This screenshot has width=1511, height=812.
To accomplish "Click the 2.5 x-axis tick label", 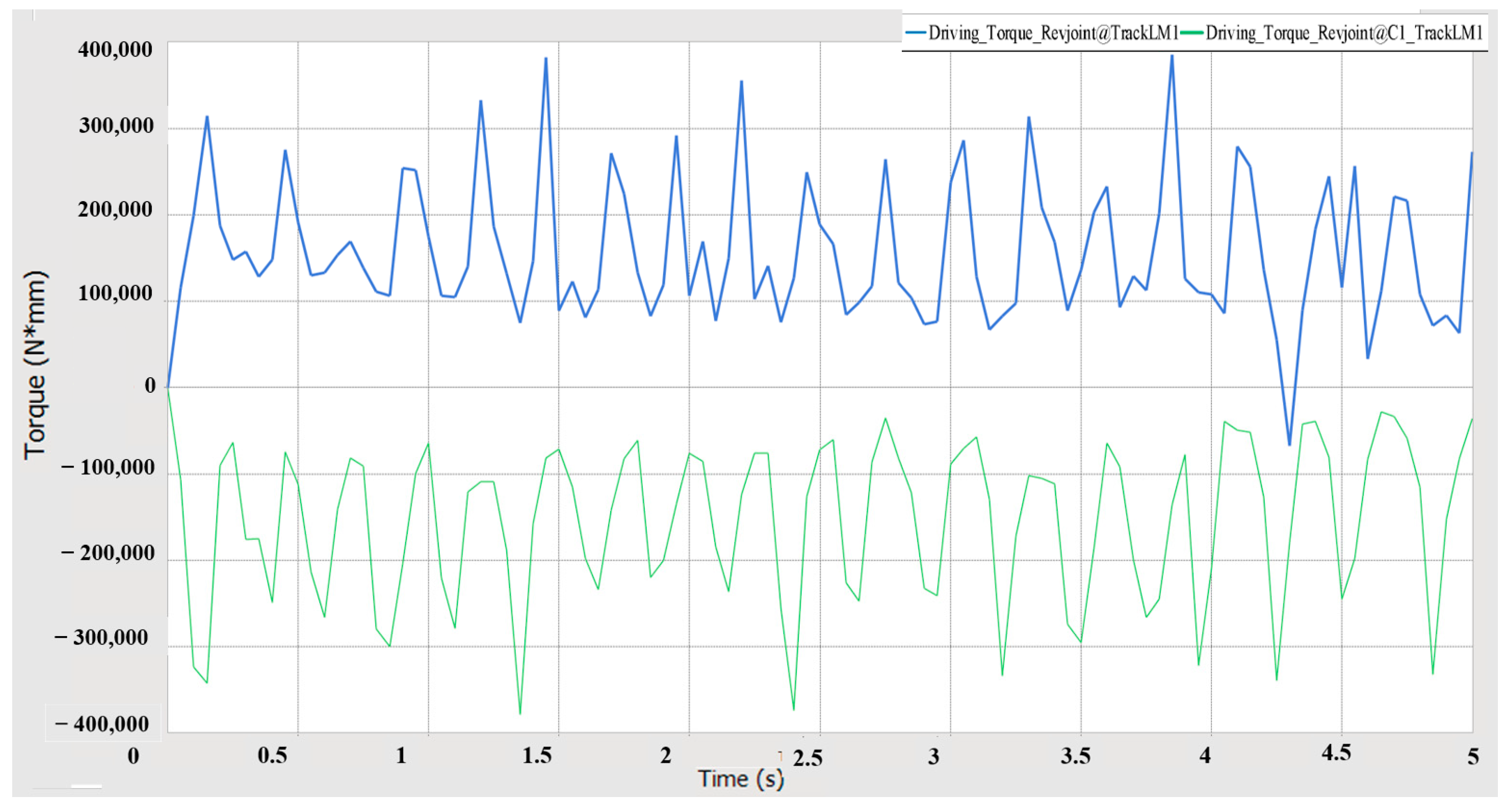I will click(807, 758).
